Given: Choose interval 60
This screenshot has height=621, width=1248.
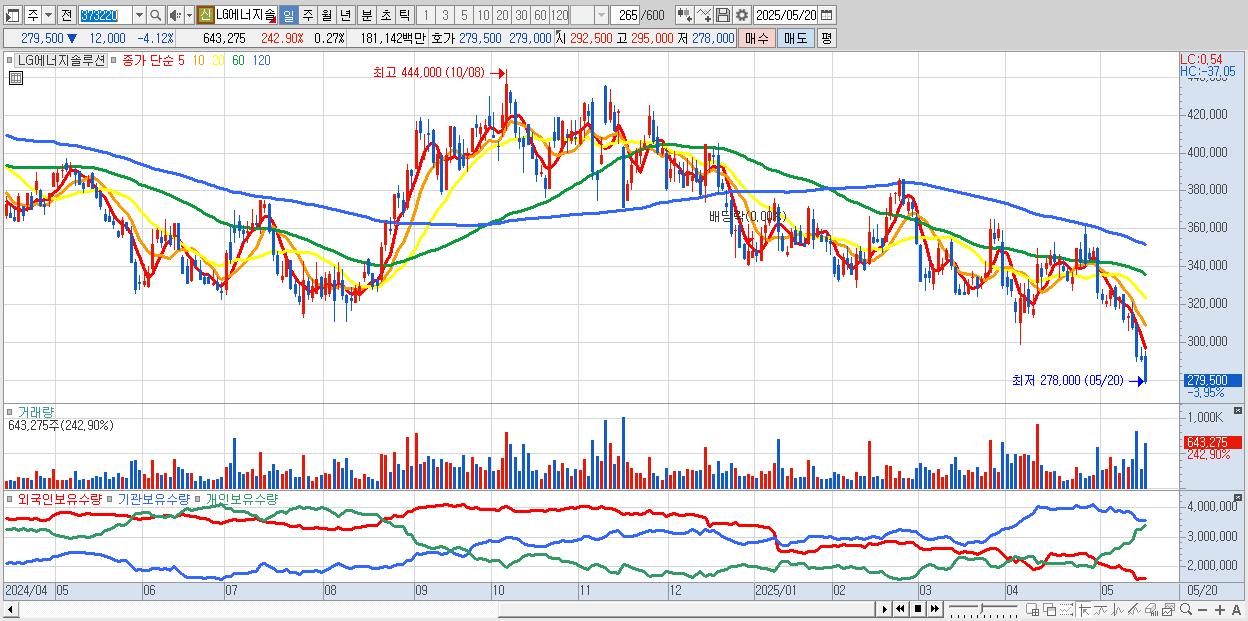Looking at the screenshot, I should pos(540,15).
